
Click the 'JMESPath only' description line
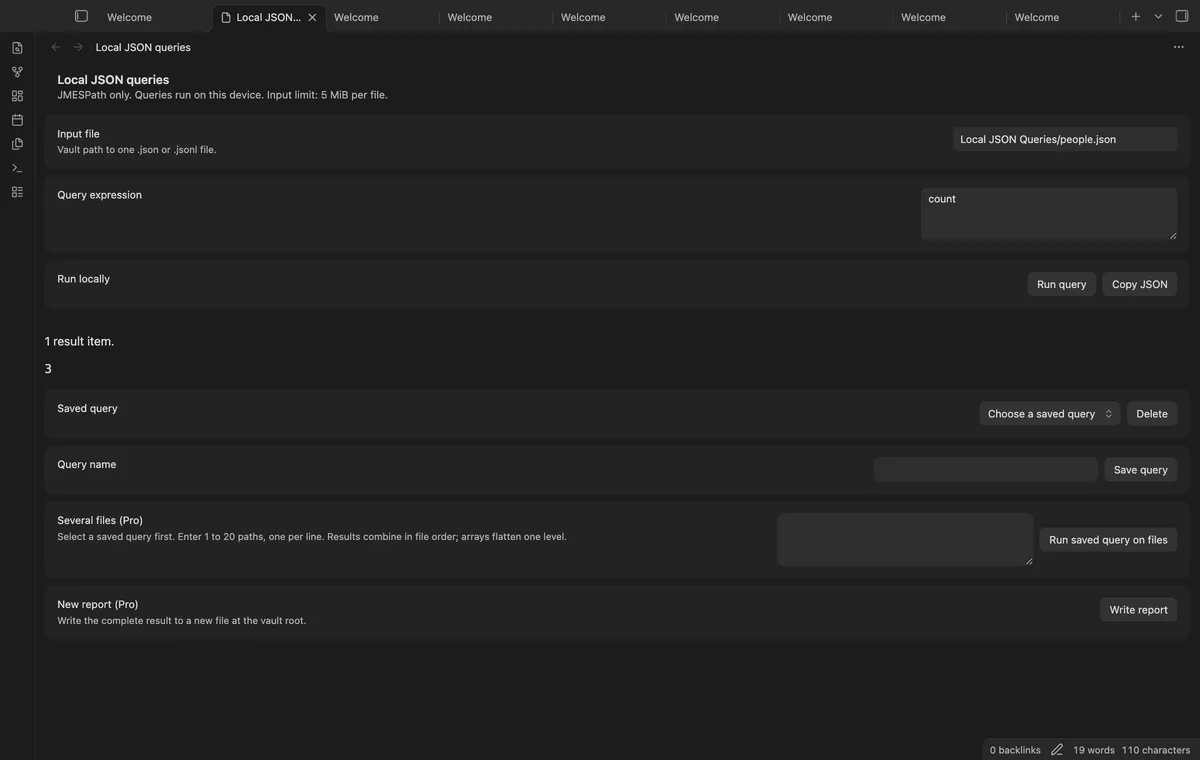click(222, 95)
